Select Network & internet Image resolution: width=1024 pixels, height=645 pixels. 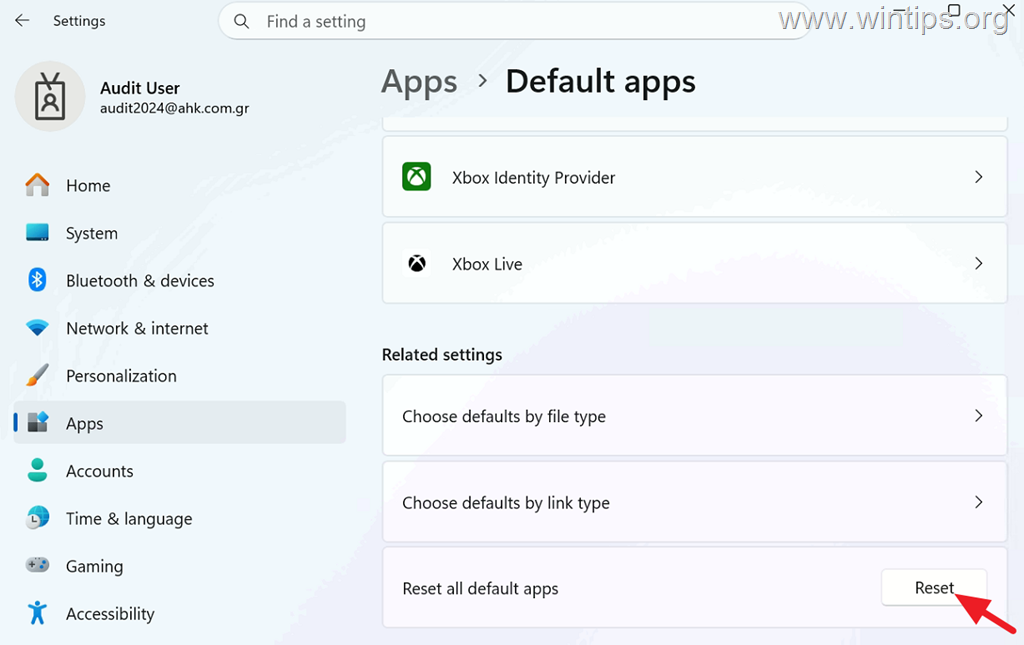pyautogui.click(x=180, y=328)
